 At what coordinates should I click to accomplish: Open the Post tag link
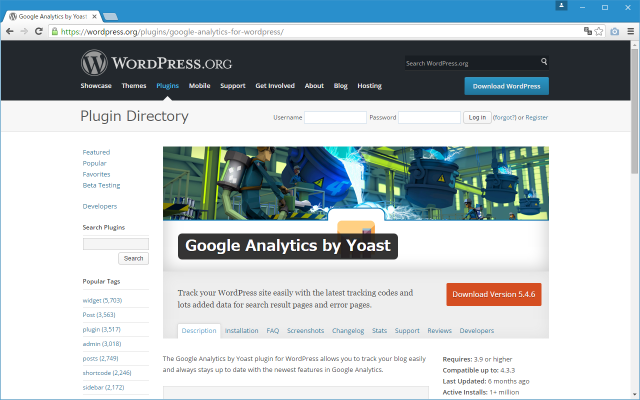[99, 315]
